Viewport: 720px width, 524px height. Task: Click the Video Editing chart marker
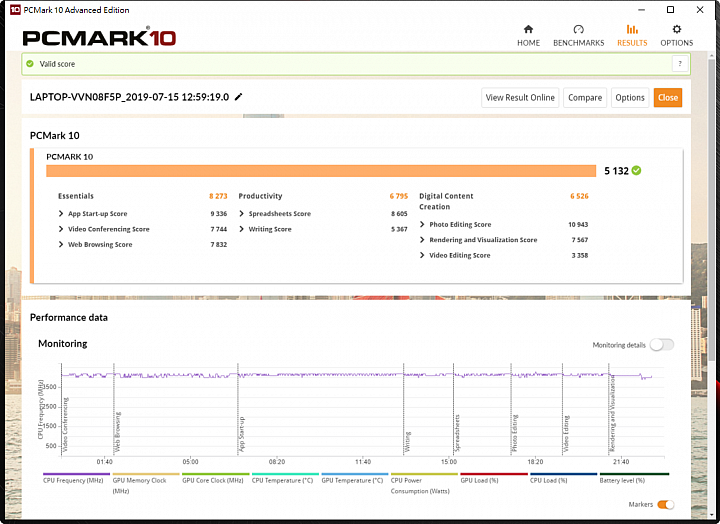point(566,434)
